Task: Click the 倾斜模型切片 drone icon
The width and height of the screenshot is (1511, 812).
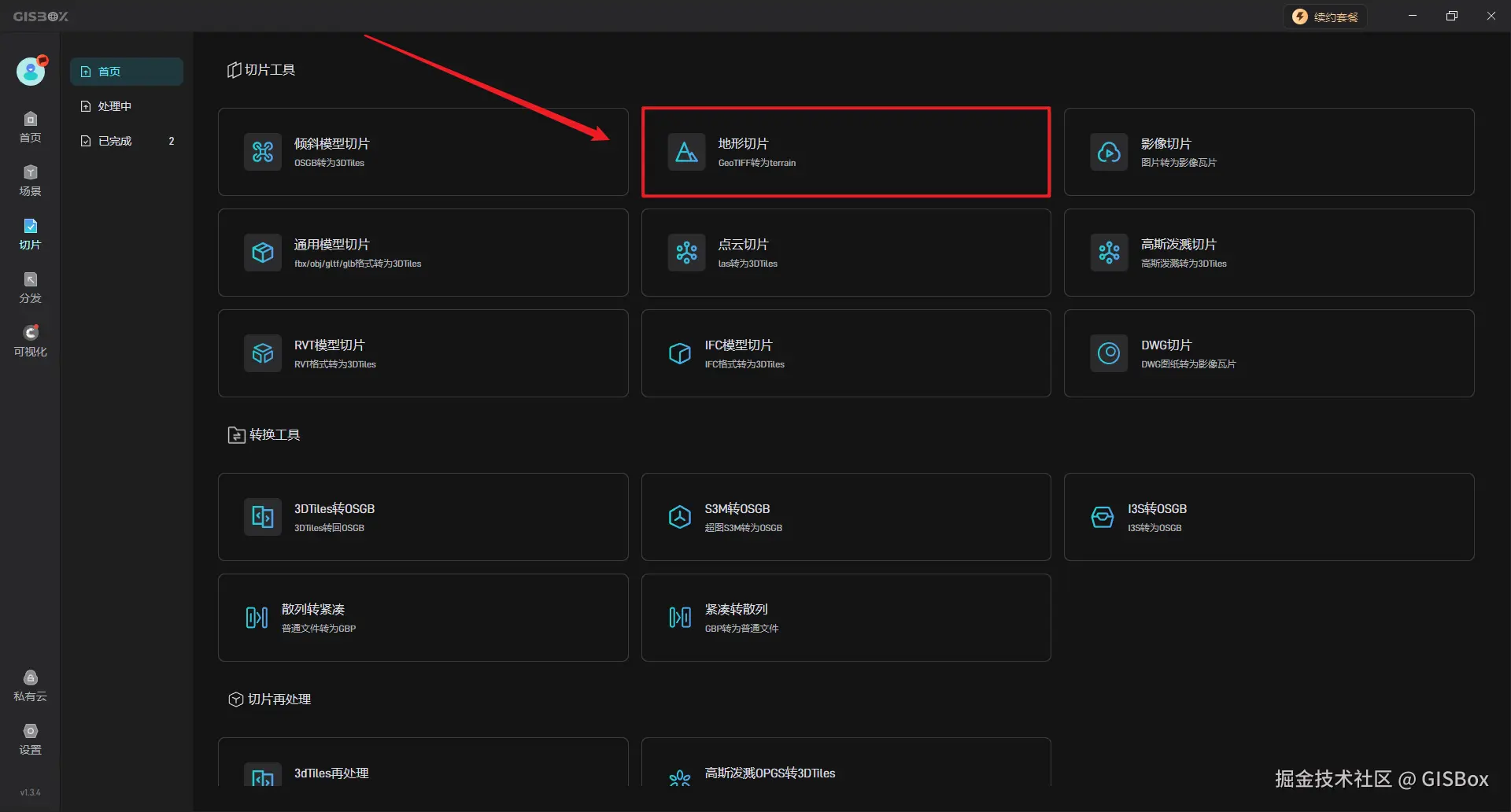Action: coord(263,152)
